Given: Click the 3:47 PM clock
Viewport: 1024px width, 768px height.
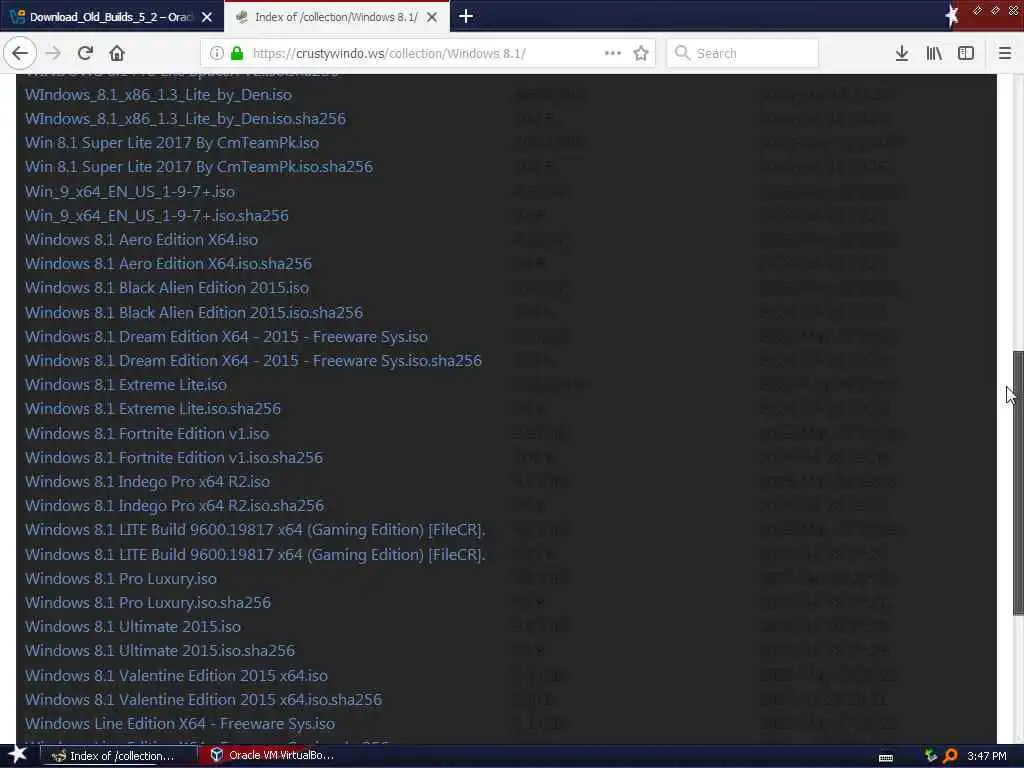Looking at the screenshot, I should click(x=987, y=756).
